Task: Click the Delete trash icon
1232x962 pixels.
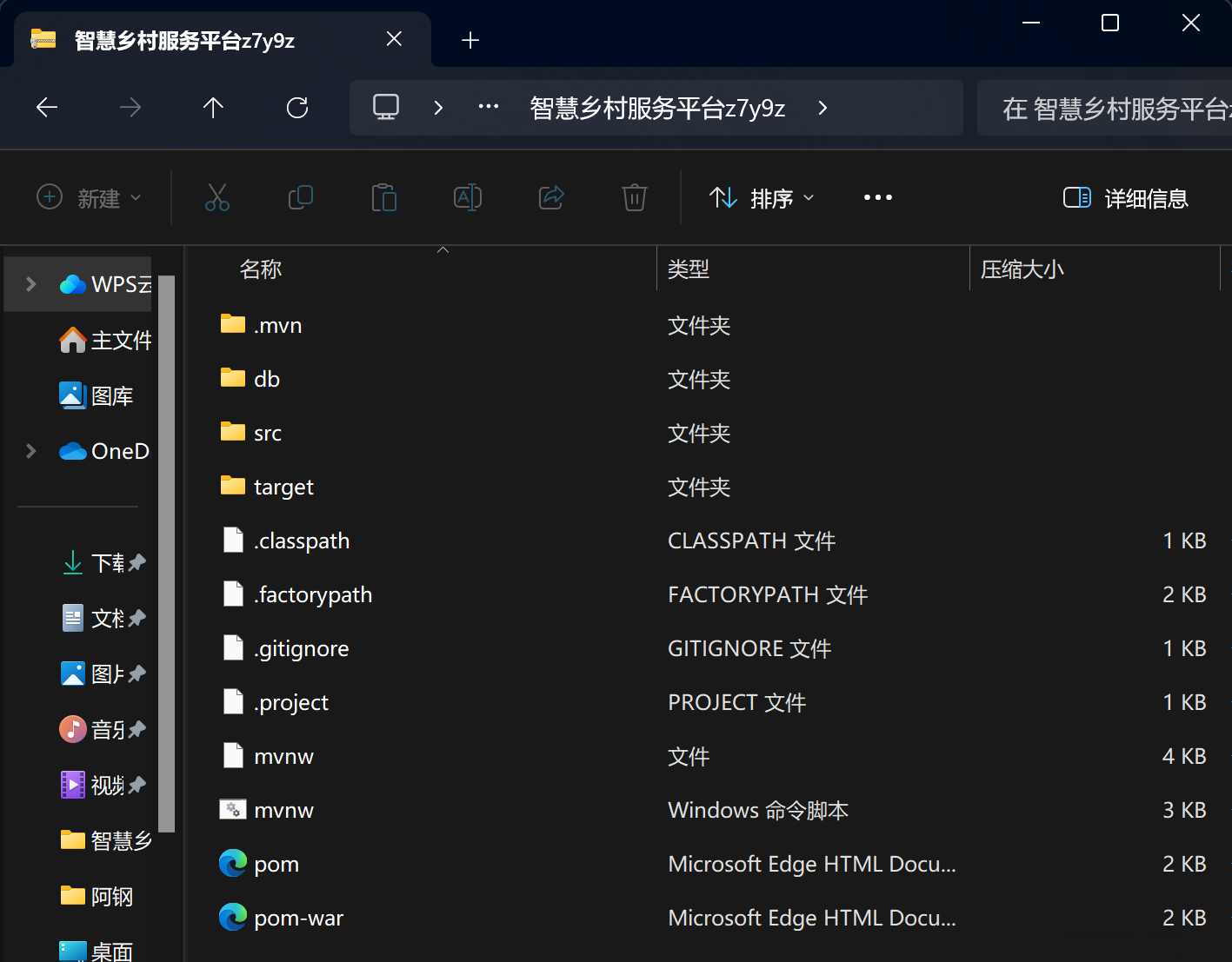Action: pos(635,198)
